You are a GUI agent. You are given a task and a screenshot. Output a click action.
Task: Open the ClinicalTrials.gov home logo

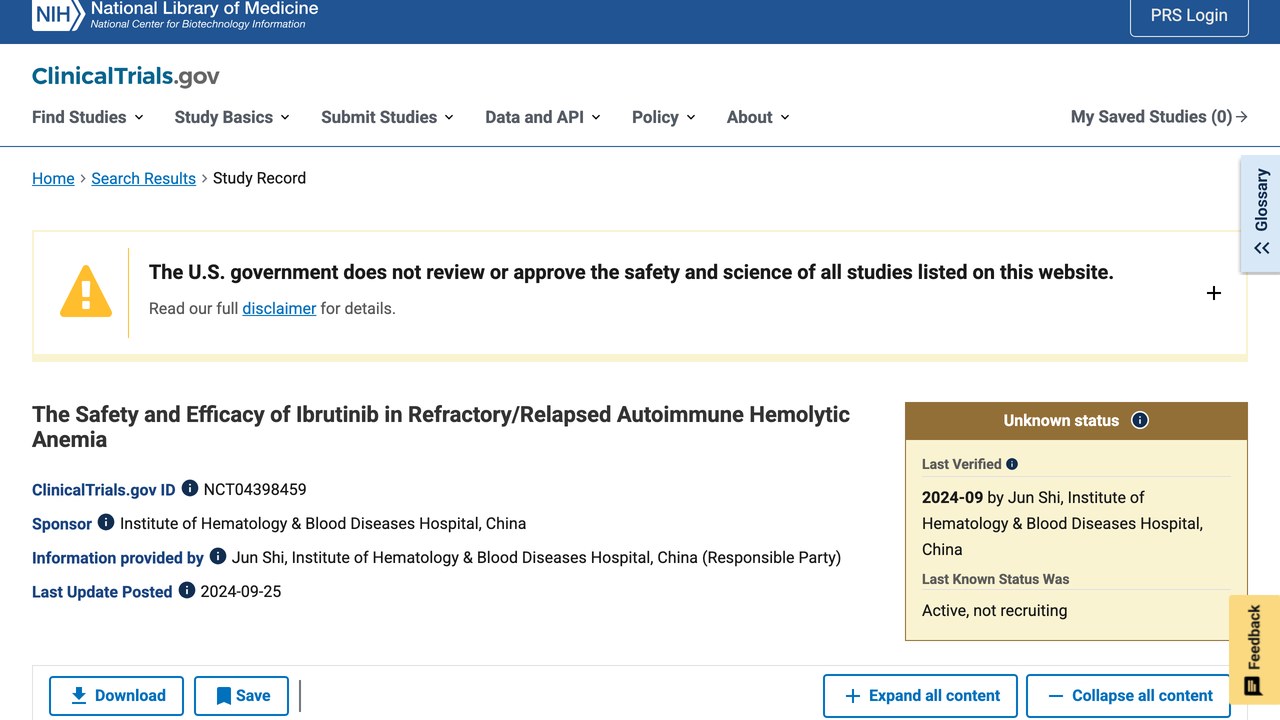click(126, 77)
